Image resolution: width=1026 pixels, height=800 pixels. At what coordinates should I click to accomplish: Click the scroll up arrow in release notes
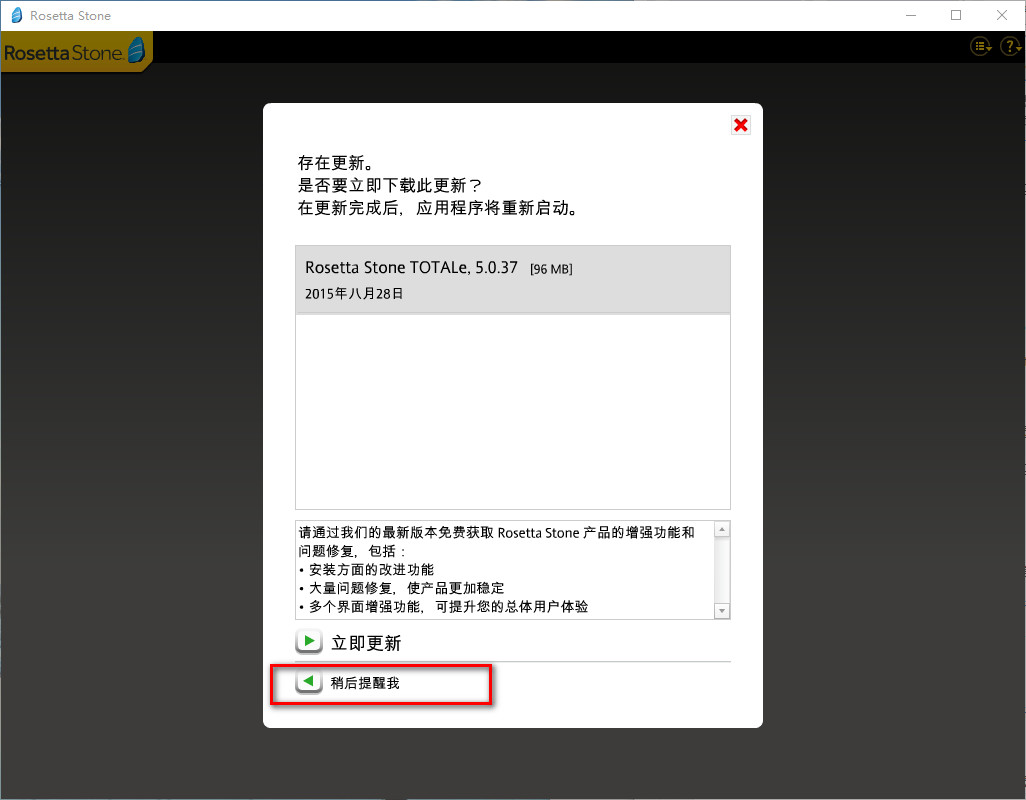point(722,529)
